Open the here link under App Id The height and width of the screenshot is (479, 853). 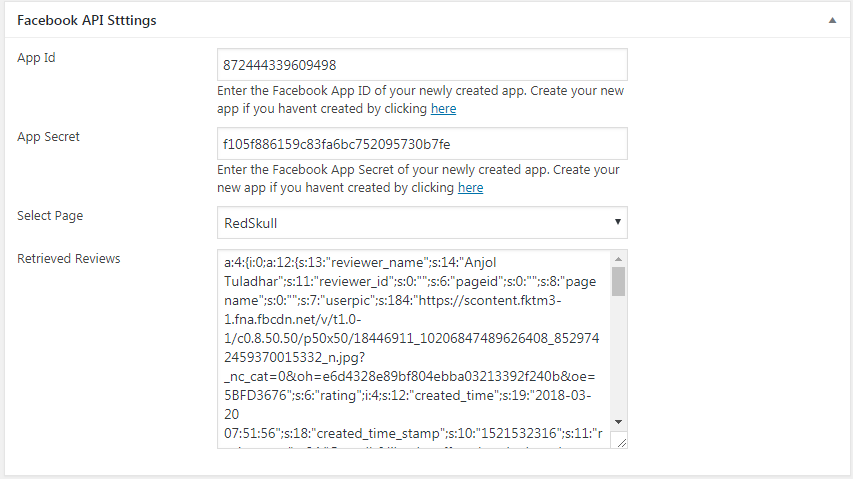tap(443, 108)
